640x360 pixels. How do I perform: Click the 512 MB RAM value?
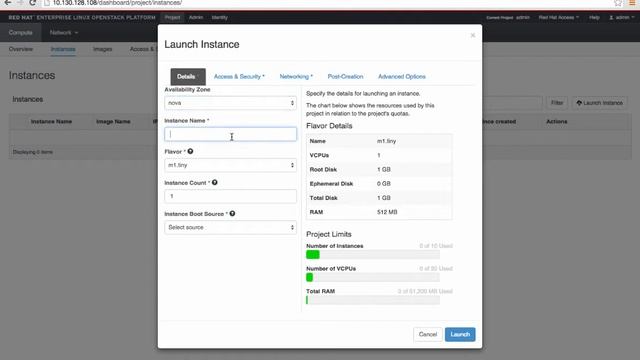pos(387,212)
